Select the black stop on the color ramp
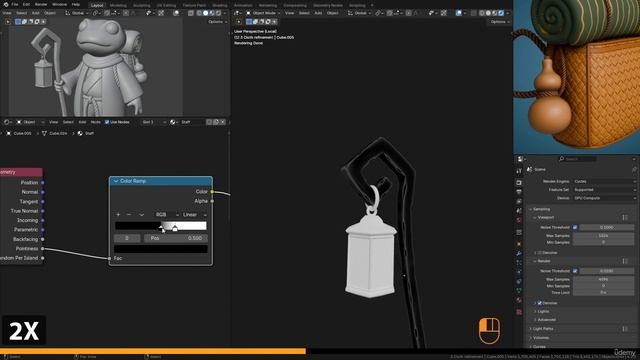The width and height of the screenshot is (640, 360). 161,228
